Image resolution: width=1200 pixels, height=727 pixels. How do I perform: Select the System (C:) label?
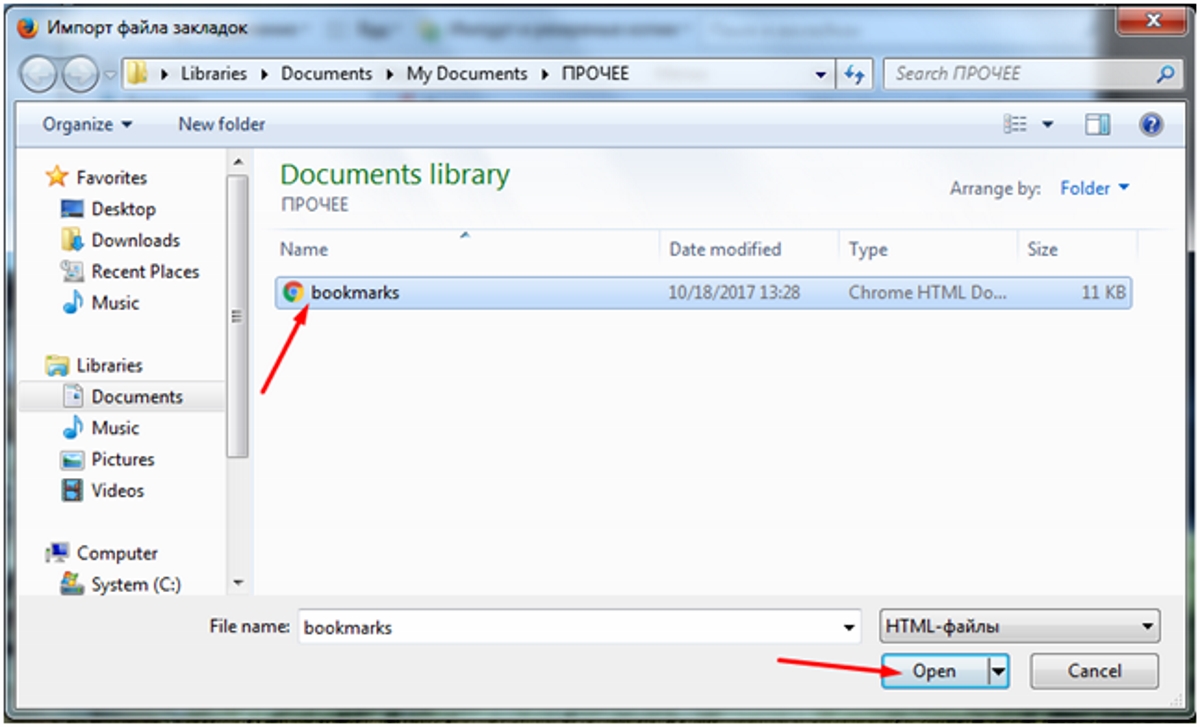pyautogui.click(x=136, y=584)
